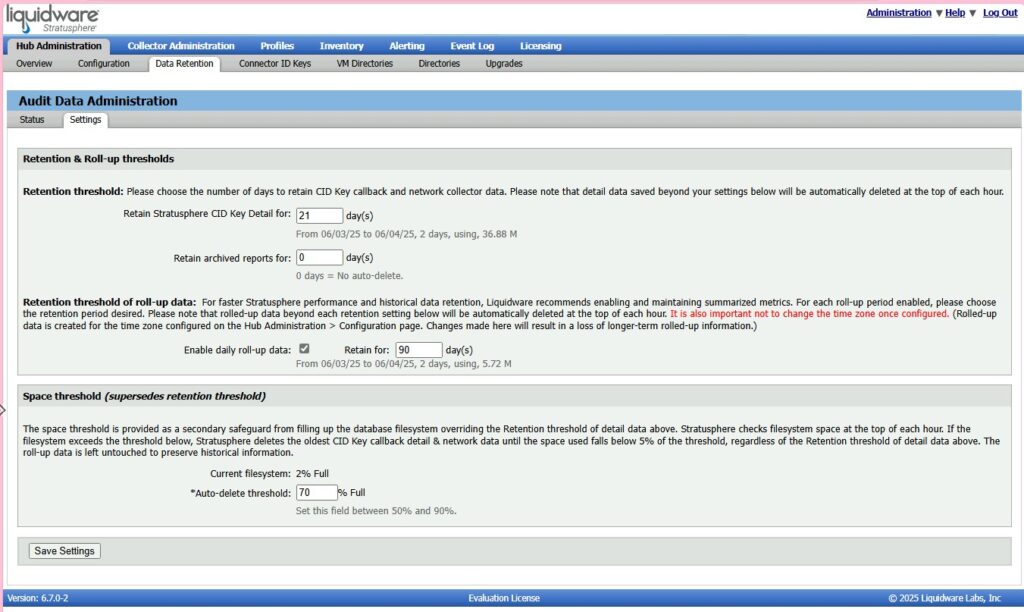Open the VM Directories sub-tab
The height and width of the screenshot is (612, 1024).
click(364, 63)
